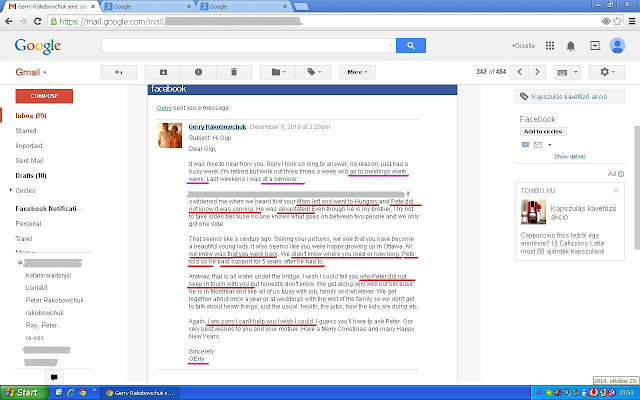Bookmark page with the star icon
The width and height of the screenshot is (640, 400).
click(618, 21)
